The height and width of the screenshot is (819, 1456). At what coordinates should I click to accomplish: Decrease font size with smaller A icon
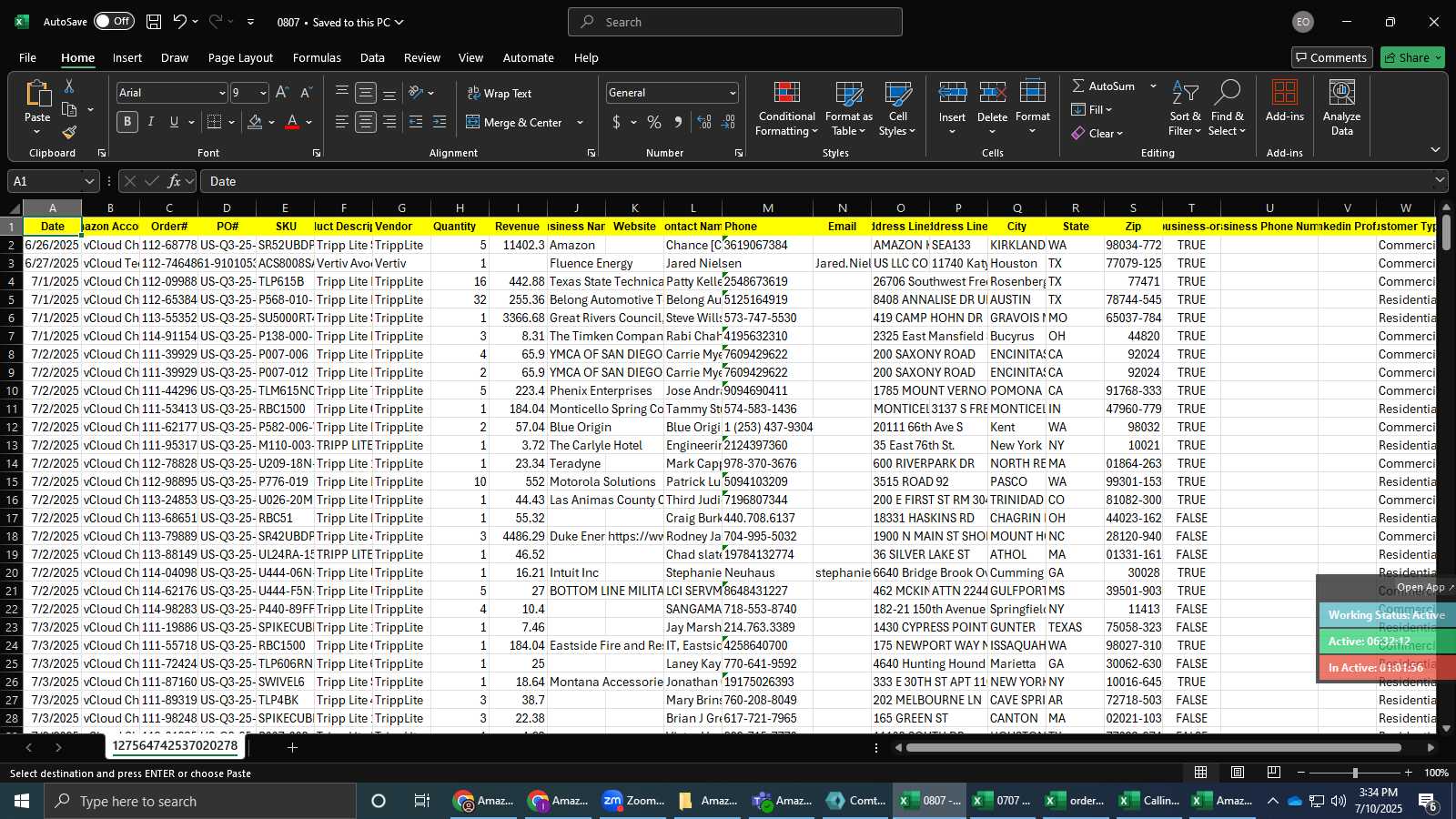click(306, 93)
